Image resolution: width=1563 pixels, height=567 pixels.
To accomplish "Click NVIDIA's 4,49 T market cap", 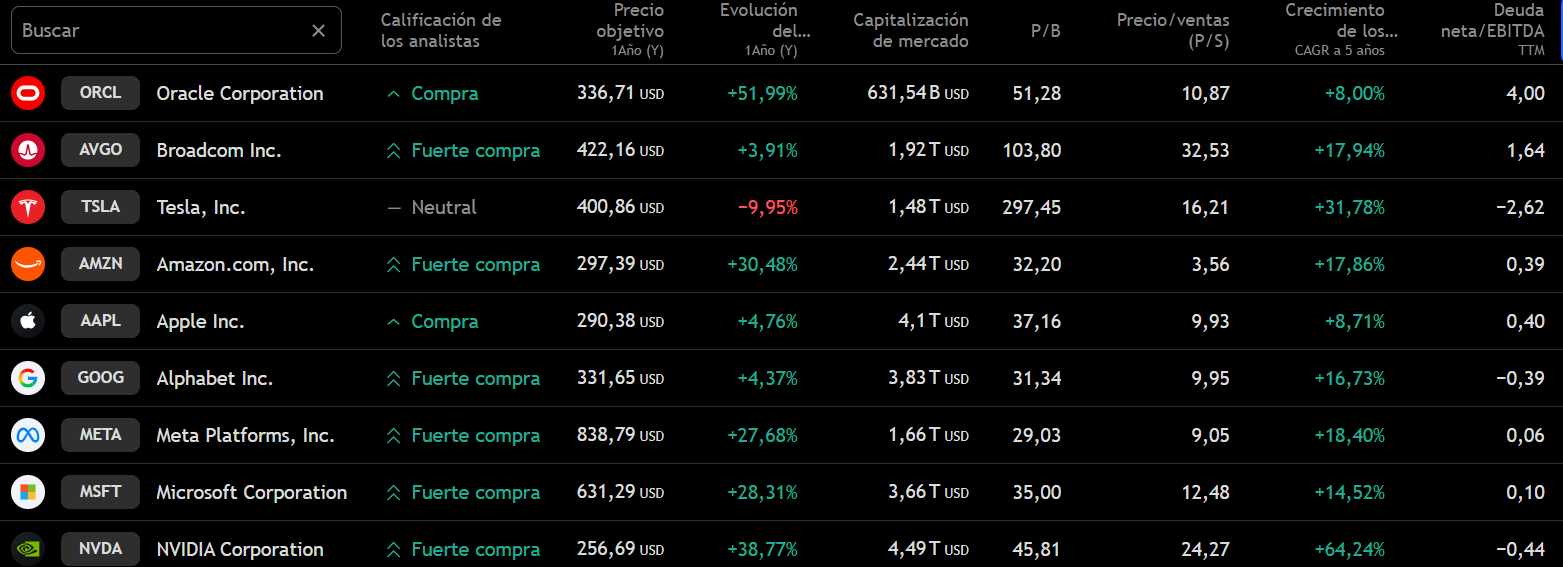I will (x=929, y=549).
